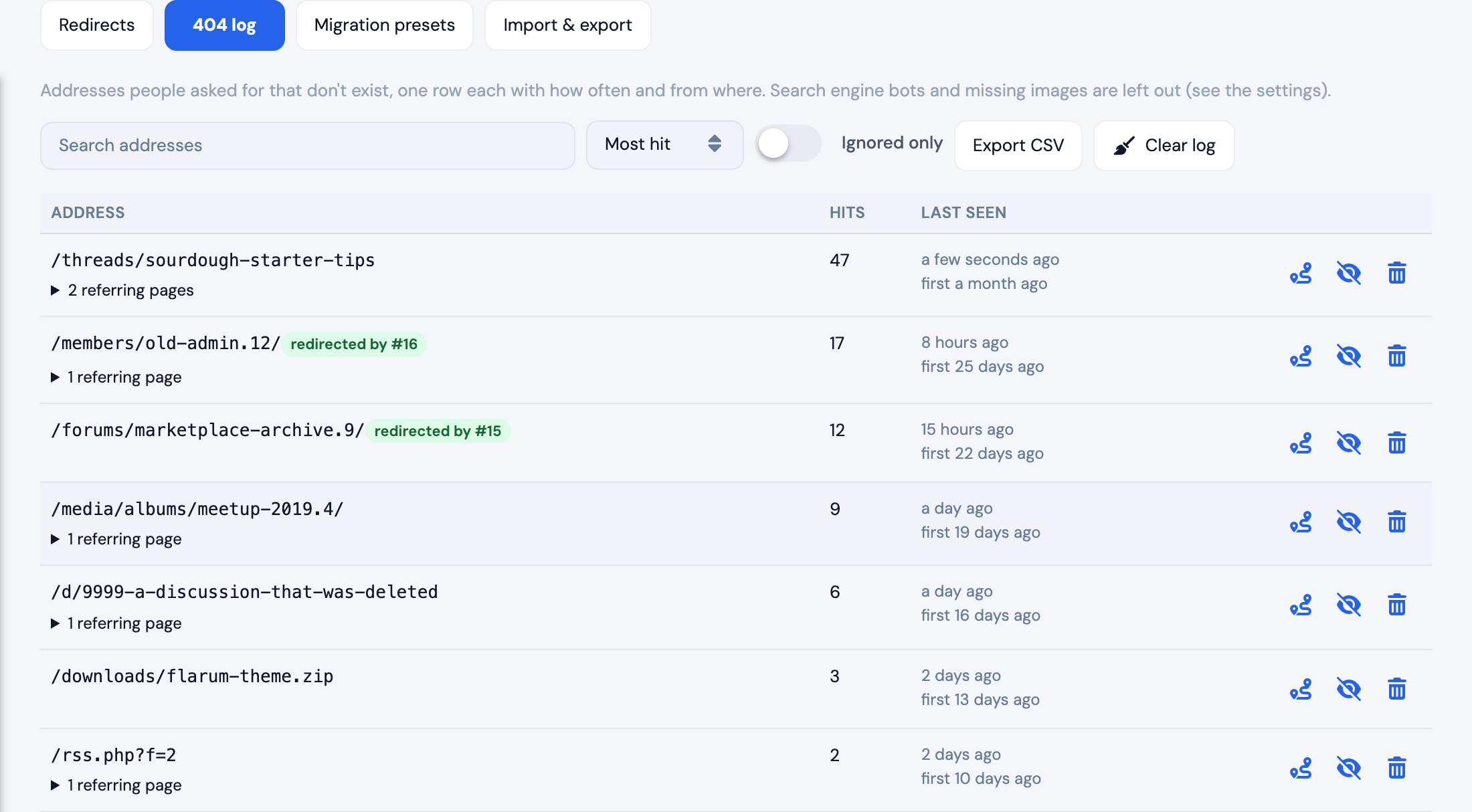This screenshot has width=1472, height=812.
Task: Ignore the /members/old-admin.12/ address
Action: 1349,357
